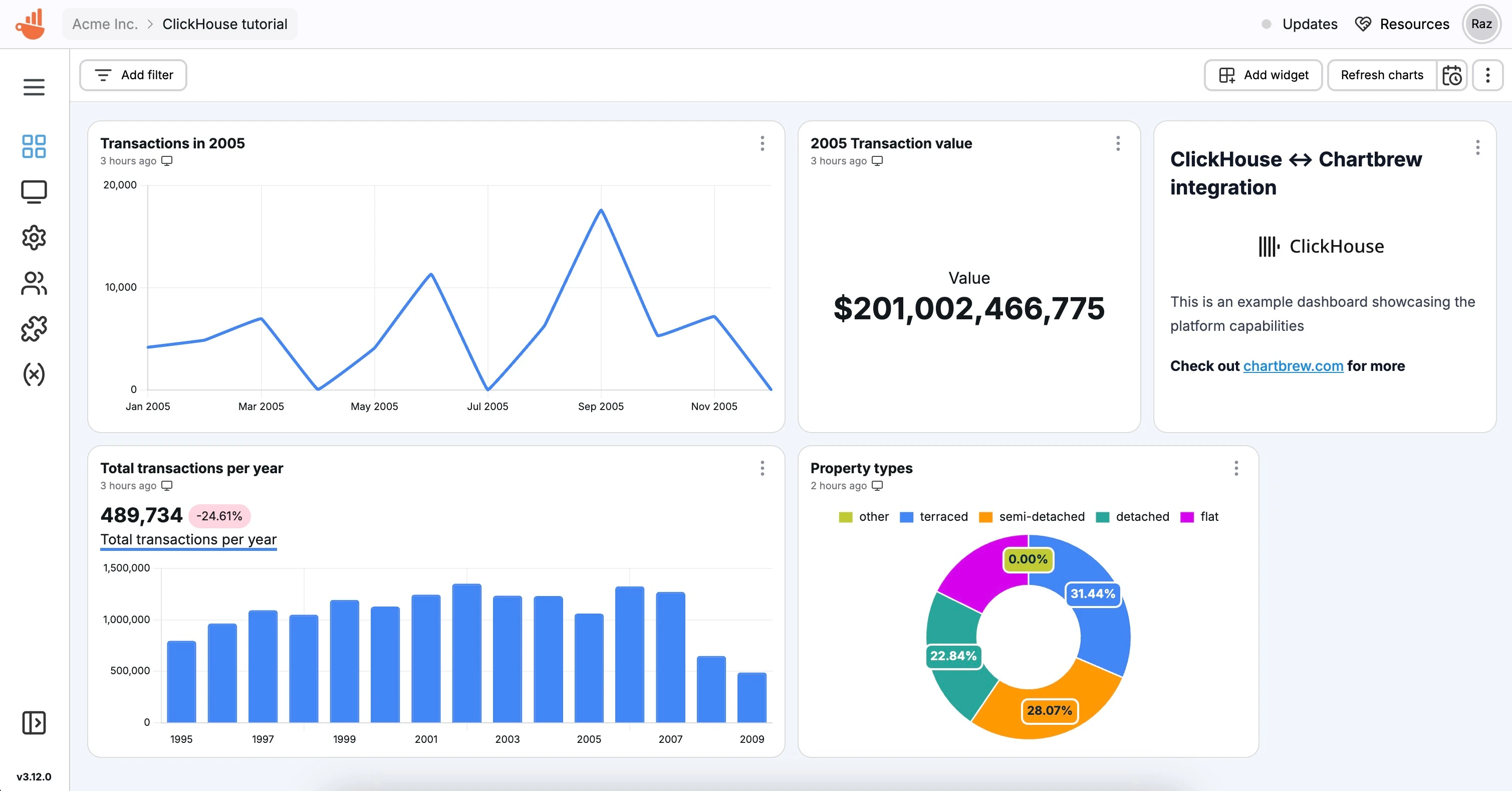This screenshot has width=1512, height=791.
Task: Click the -24.61% change badge
Action: [219, 516]
